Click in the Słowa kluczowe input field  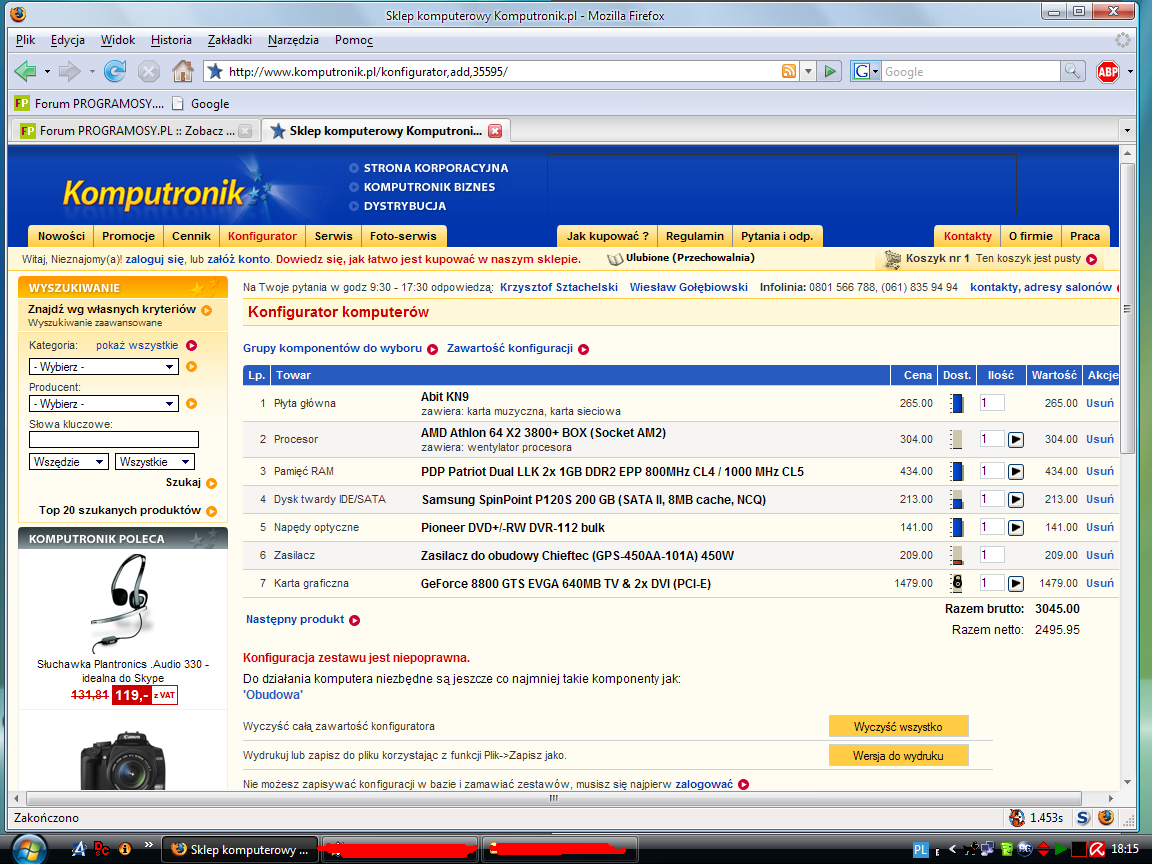[x=114, y=439]
